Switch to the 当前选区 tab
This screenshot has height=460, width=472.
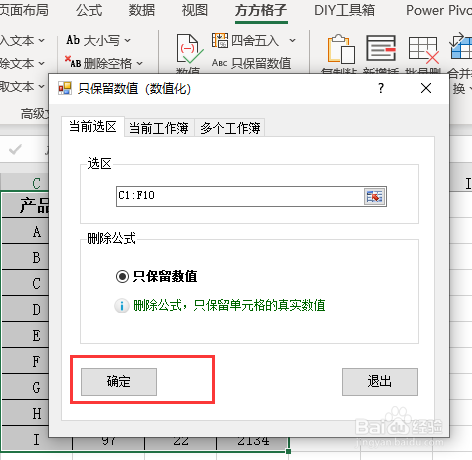pos(93,127)
